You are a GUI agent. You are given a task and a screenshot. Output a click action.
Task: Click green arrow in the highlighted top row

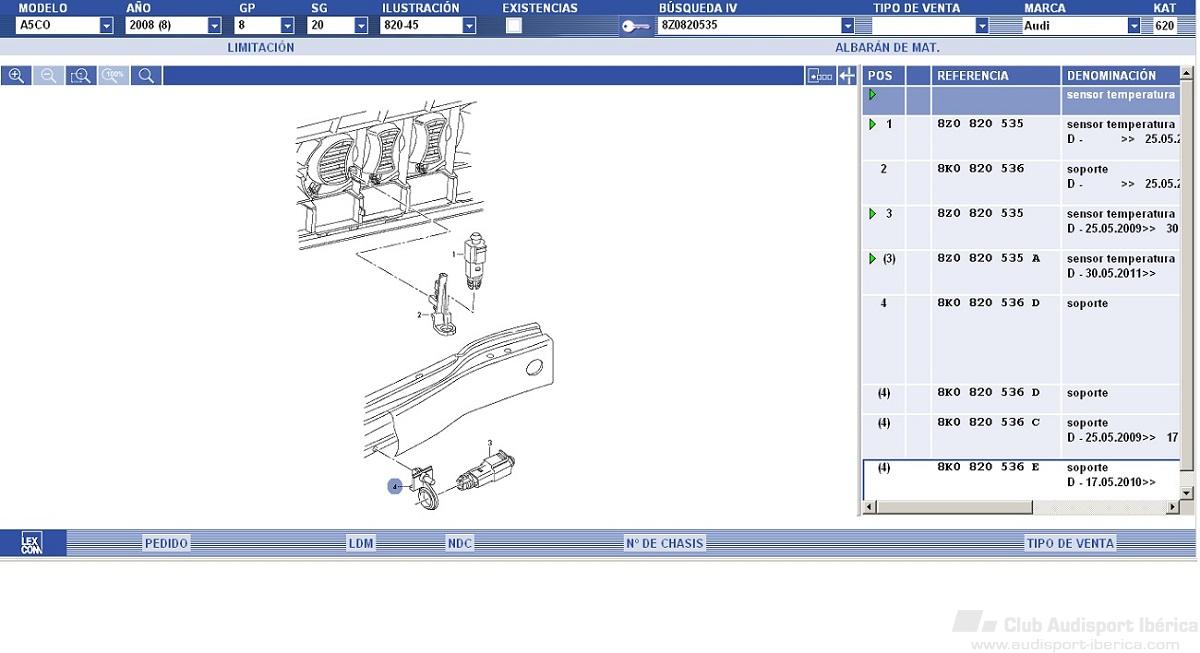click(873, 95)
